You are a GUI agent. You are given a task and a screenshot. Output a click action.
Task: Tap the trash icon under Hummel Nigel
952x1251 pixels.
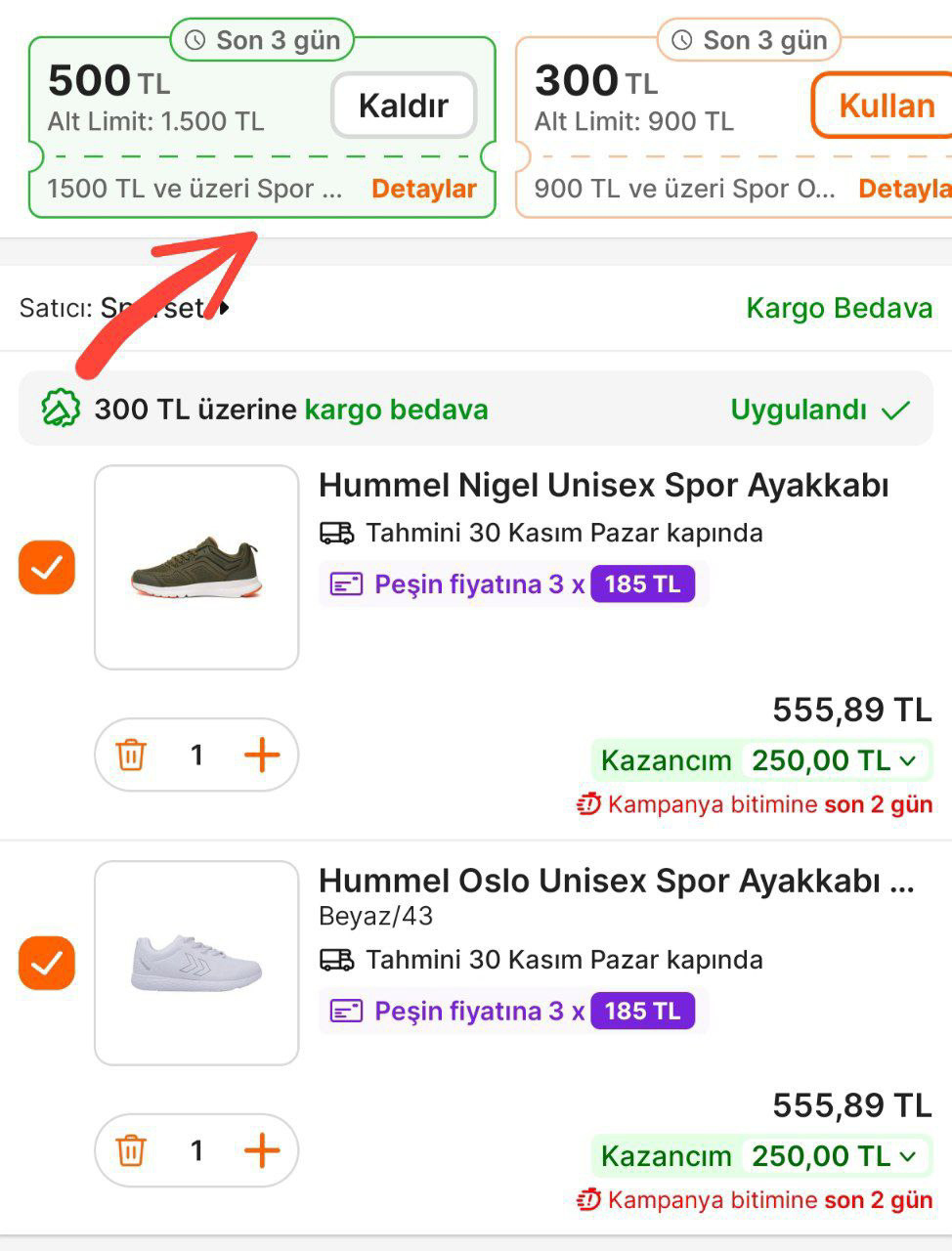131,755
